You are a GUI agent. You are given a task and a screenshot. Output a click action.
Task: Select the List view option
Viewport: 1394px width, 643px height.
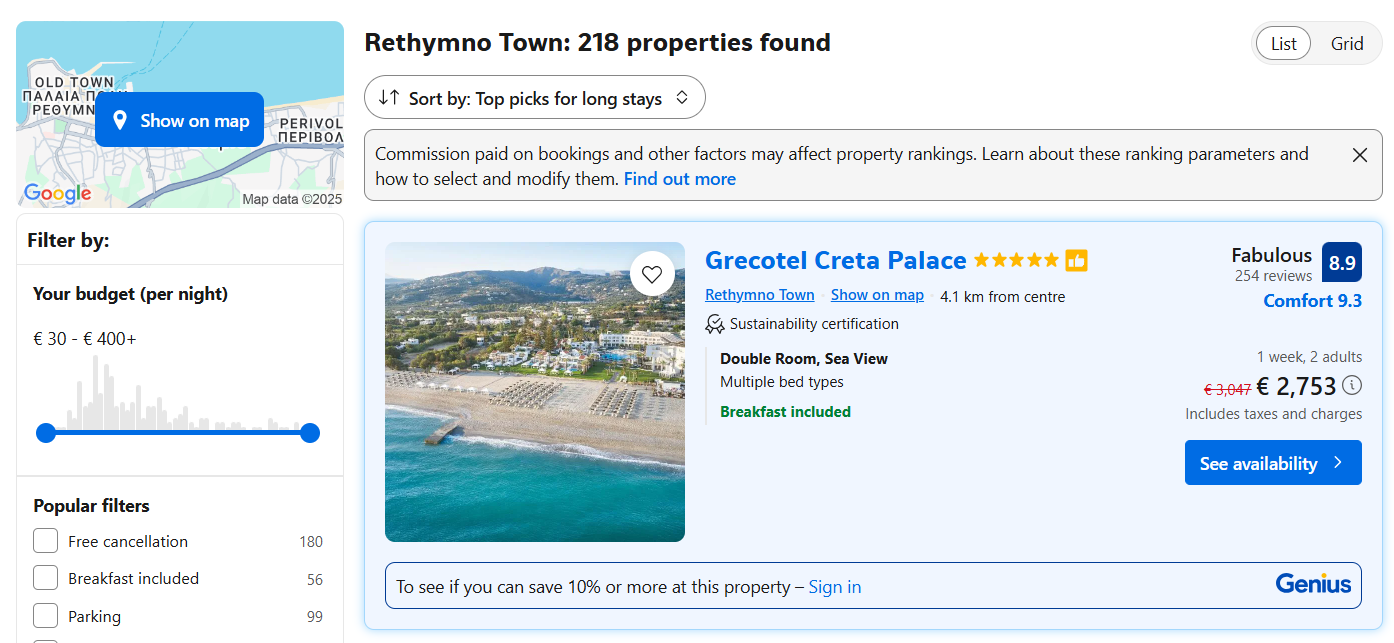[1283, 44]
